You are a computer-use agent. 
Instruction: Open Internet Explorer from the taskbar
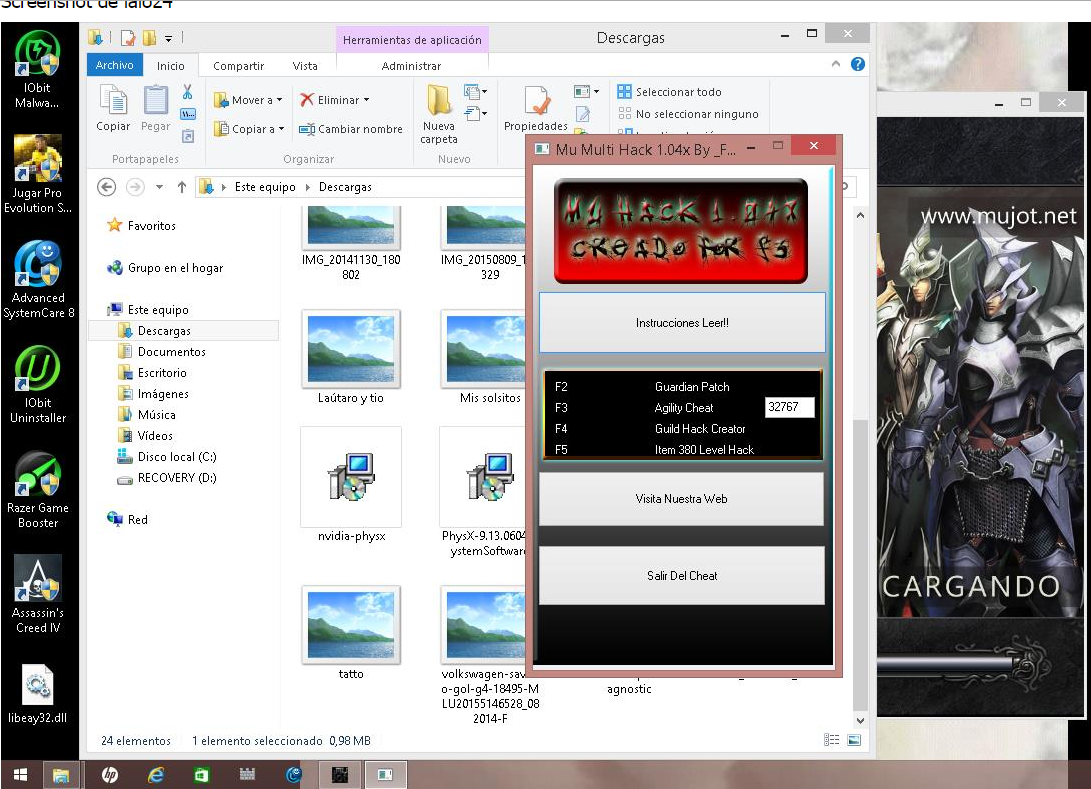pyautogui.click(x=155, y=774)
